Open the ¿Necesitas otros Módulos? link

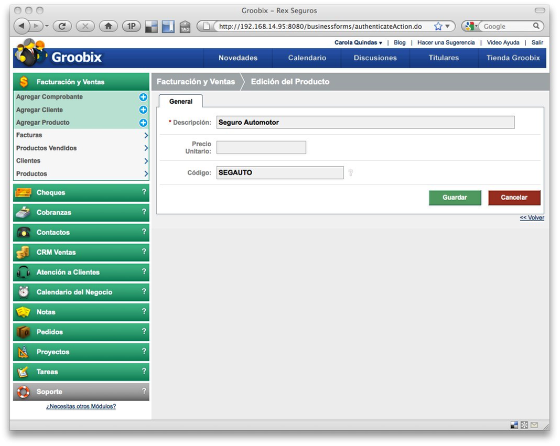click(81, 406)
